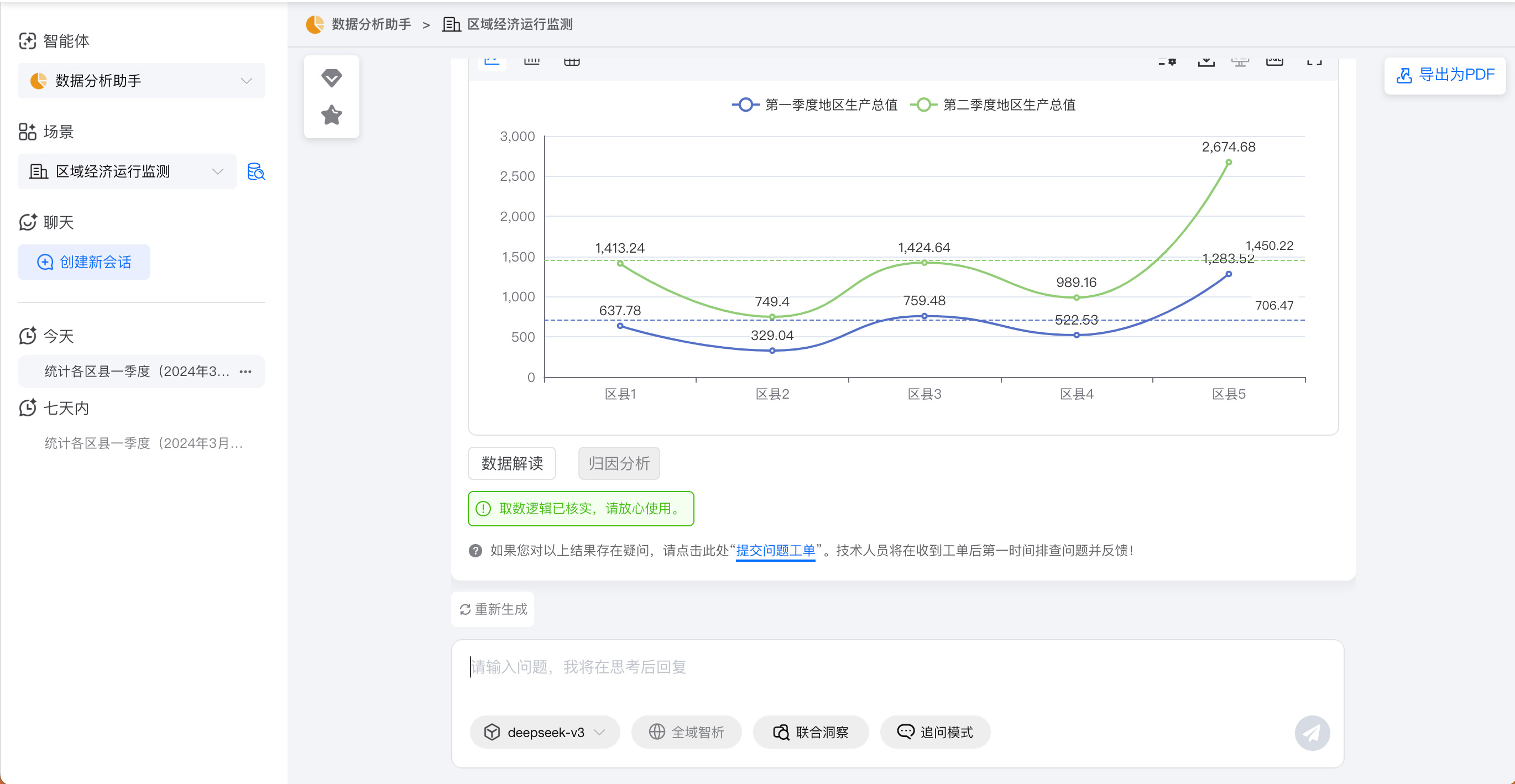The height and width of the screenshot is (784, 1515).
Task: Click the send message paper plane button
Action: point(1312,732)
